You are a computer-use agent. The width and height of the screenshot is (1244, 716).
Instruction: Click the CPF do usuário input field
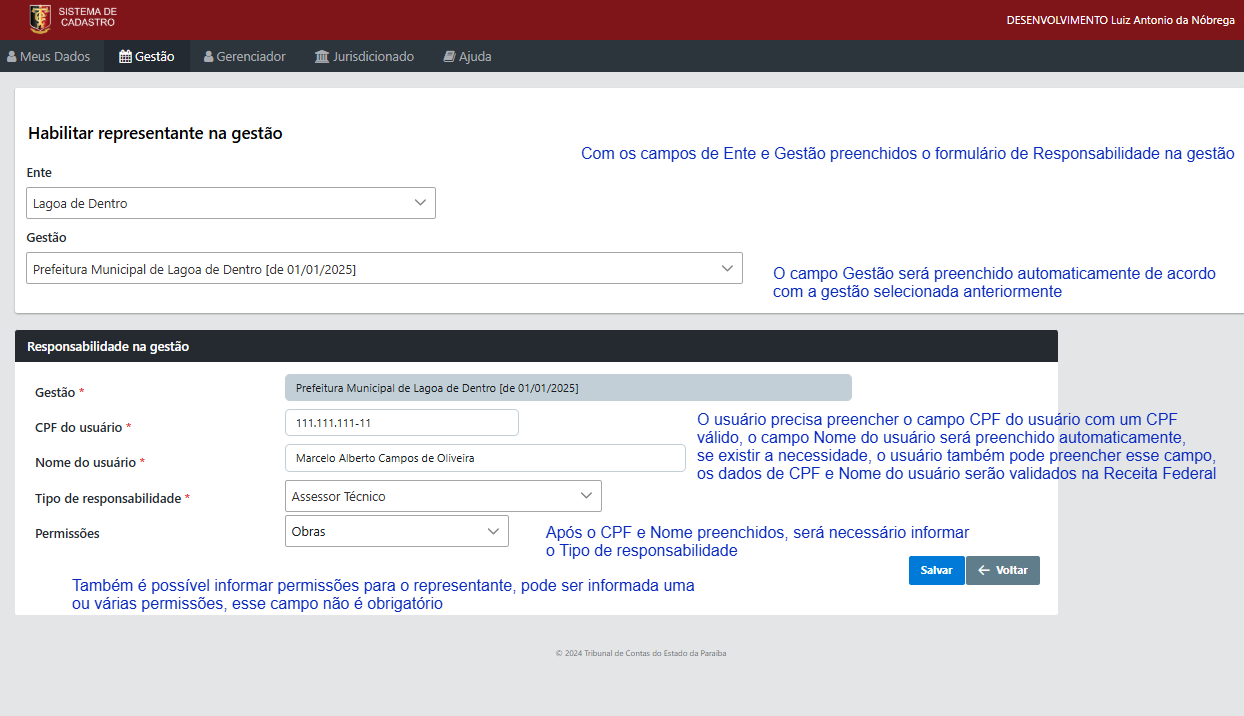click(402, 423)
